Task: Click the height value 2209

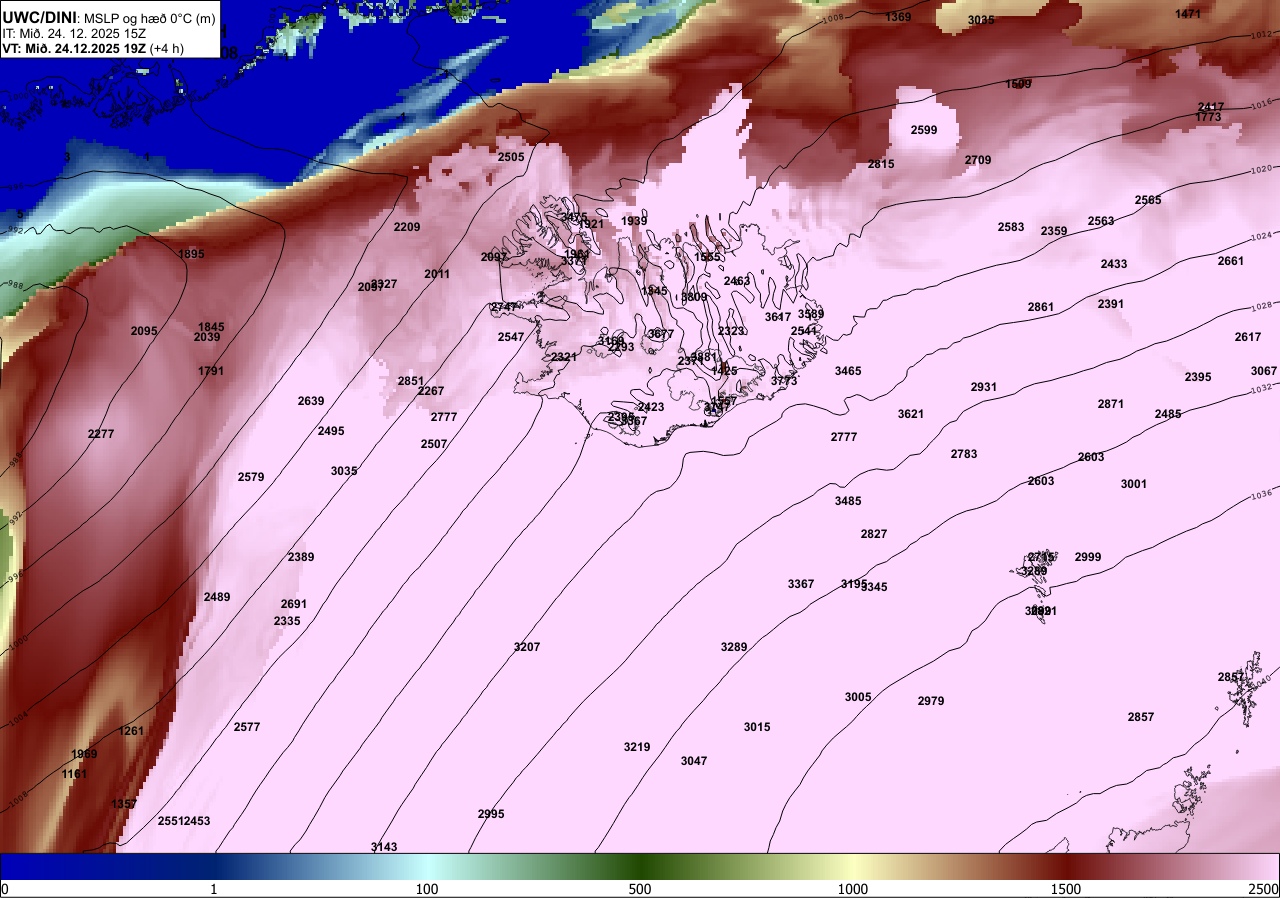Action: pos(407,227)
